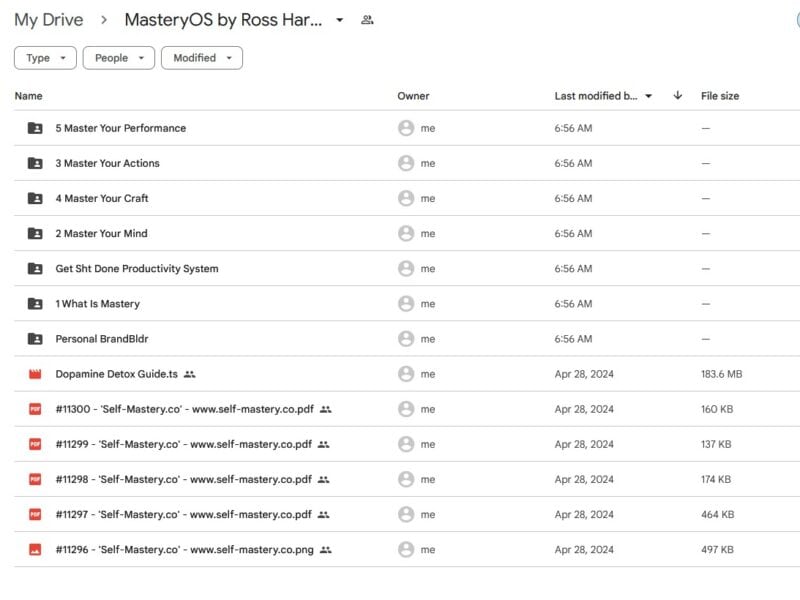Click the Apr 28, 2024 date for the #11296 png
This screenshot has width=800, height=600.
click(x=584, y=549)
